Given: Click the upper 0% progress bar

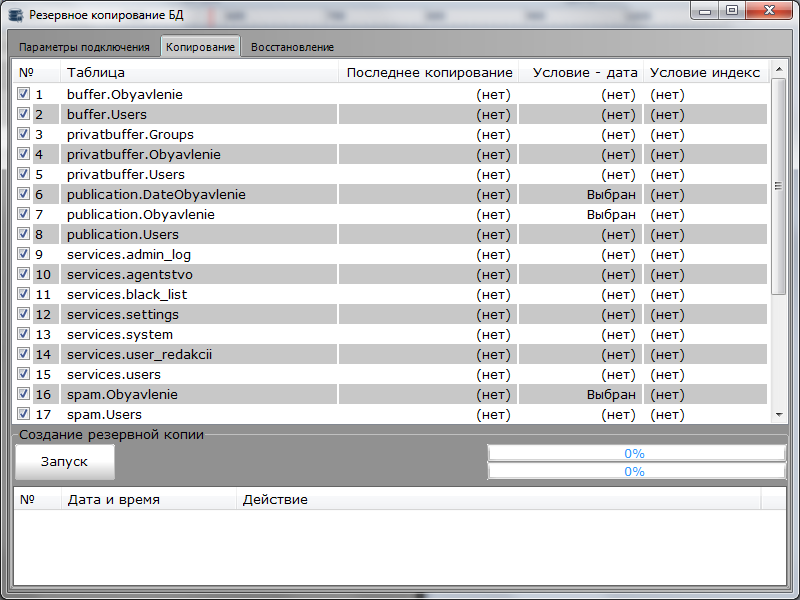Looking at the screenshot, I should click(636, 453).
